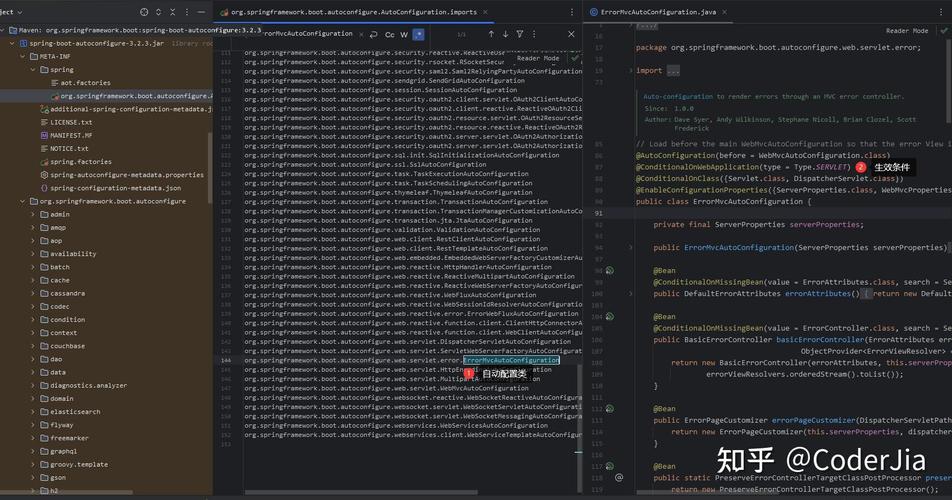Click ServerProperties type in field declaration
The height and width of the screenshot is (500, 952).
[x=750, y=225]
